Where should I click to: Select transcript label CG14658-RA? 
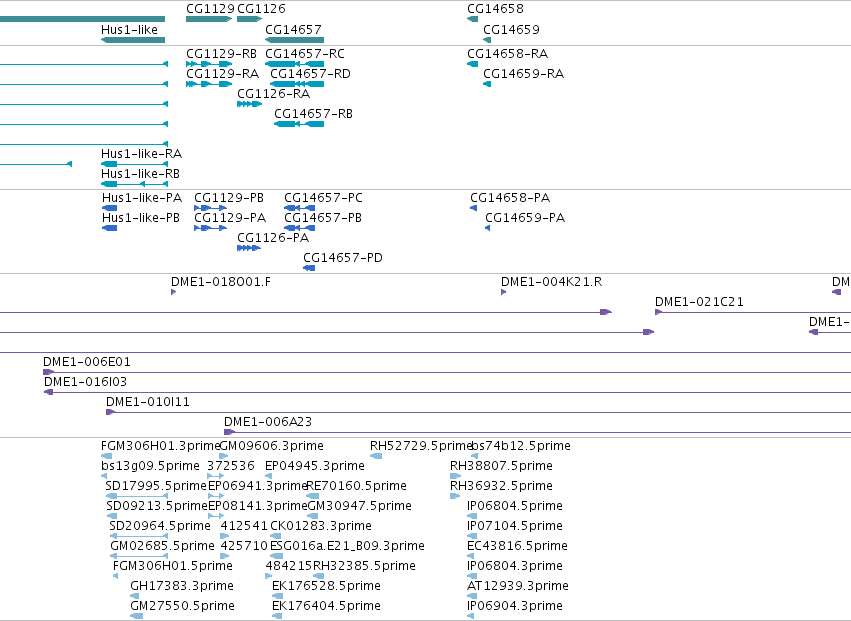tap(507, 54)
